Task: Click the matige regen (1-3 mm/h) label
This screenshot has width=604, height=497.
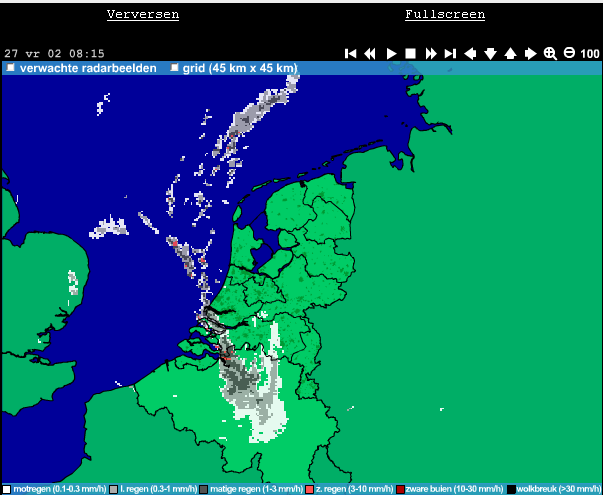Action: [256, 489]
